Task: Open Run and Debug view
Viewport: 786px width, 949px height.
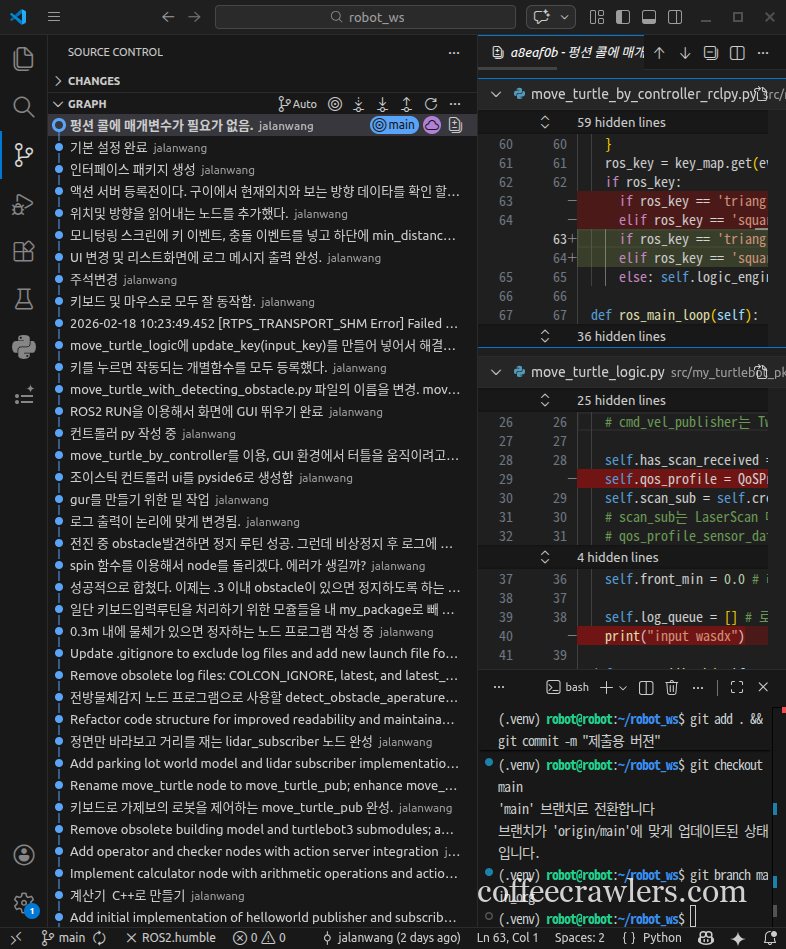Action: coord(23,203)
